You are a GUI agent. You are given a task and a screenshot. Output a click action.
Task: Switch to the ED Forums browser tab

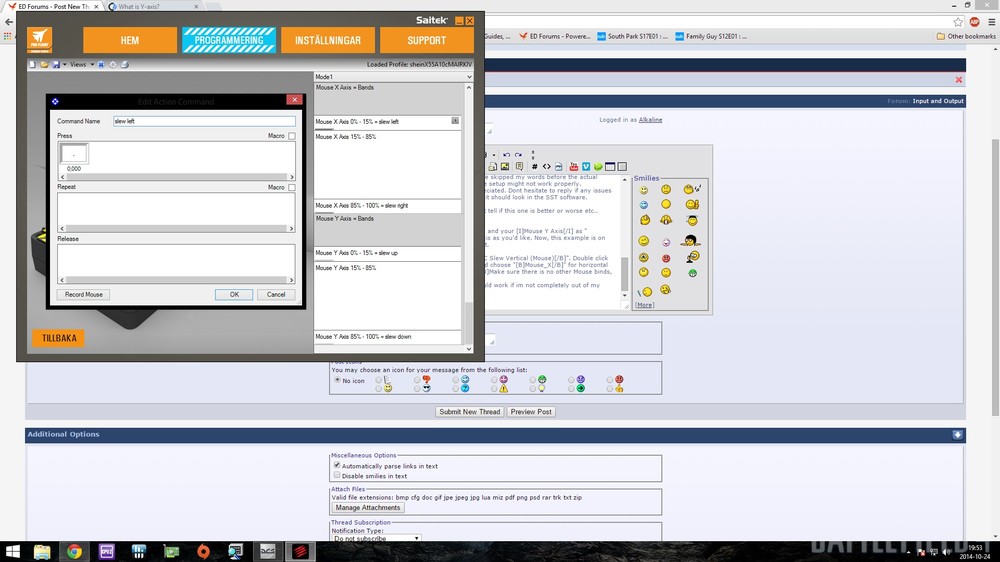click(54, 6)
